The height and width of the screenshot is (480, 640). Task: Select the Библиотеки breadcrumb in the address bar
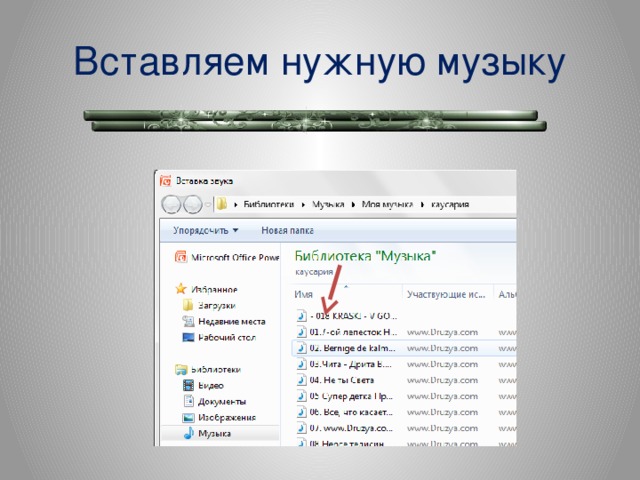click(x=269, y=204)
